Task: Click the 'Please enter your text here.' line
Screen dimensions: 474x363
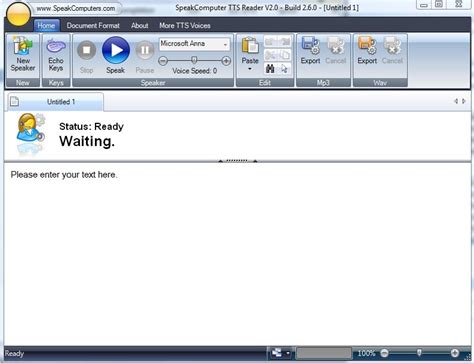Action: point(64,175)
